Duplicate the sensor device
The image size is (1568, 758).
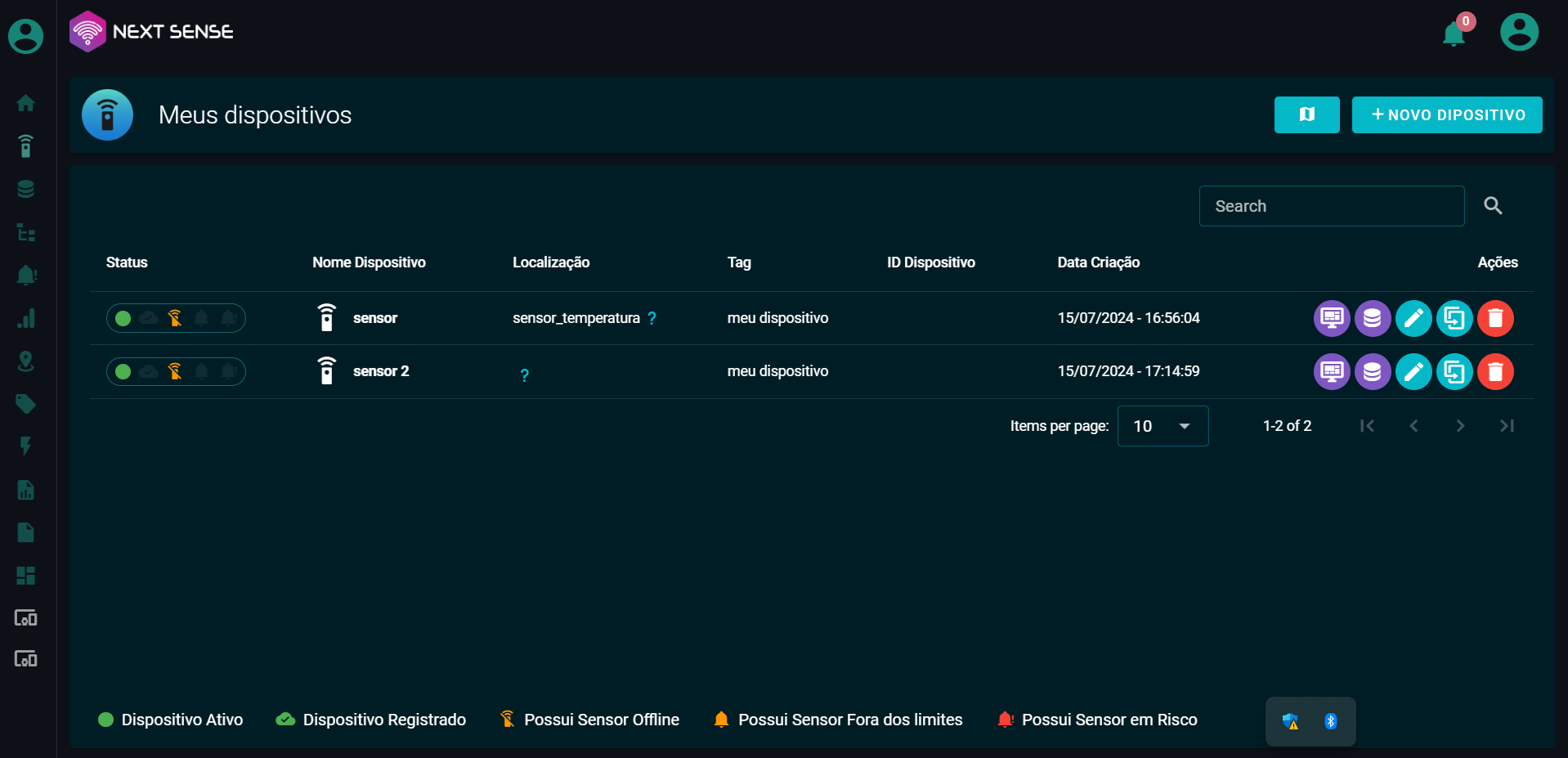(1454, 318)
